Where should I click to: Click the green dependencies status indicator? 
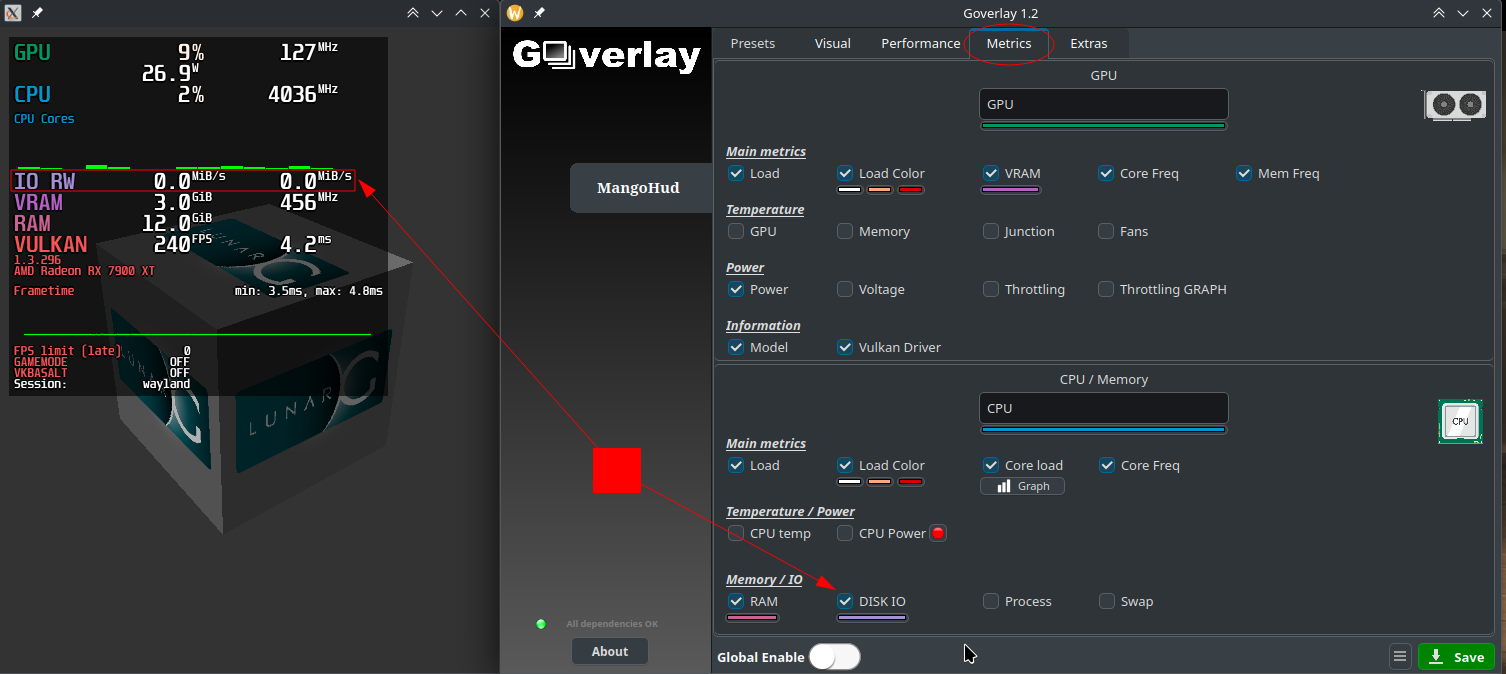pos(541,624)
